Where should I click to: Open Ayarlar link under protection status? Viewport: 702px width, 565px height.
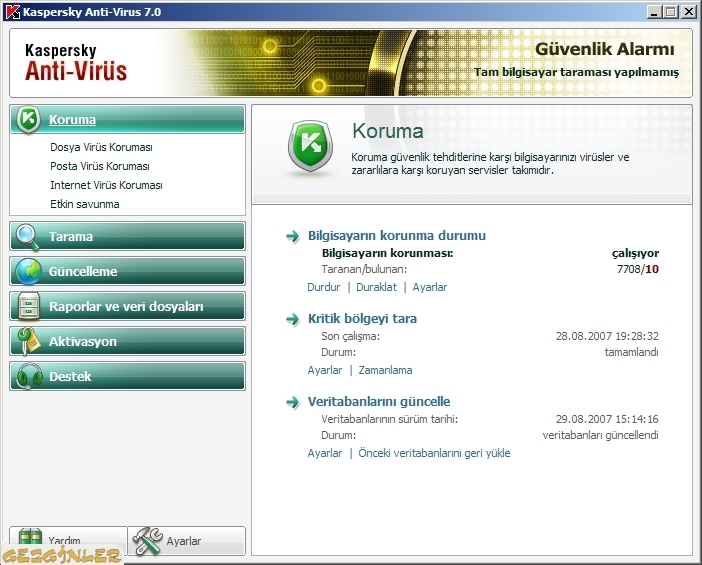pyautogui.click(x=429, y=287)
